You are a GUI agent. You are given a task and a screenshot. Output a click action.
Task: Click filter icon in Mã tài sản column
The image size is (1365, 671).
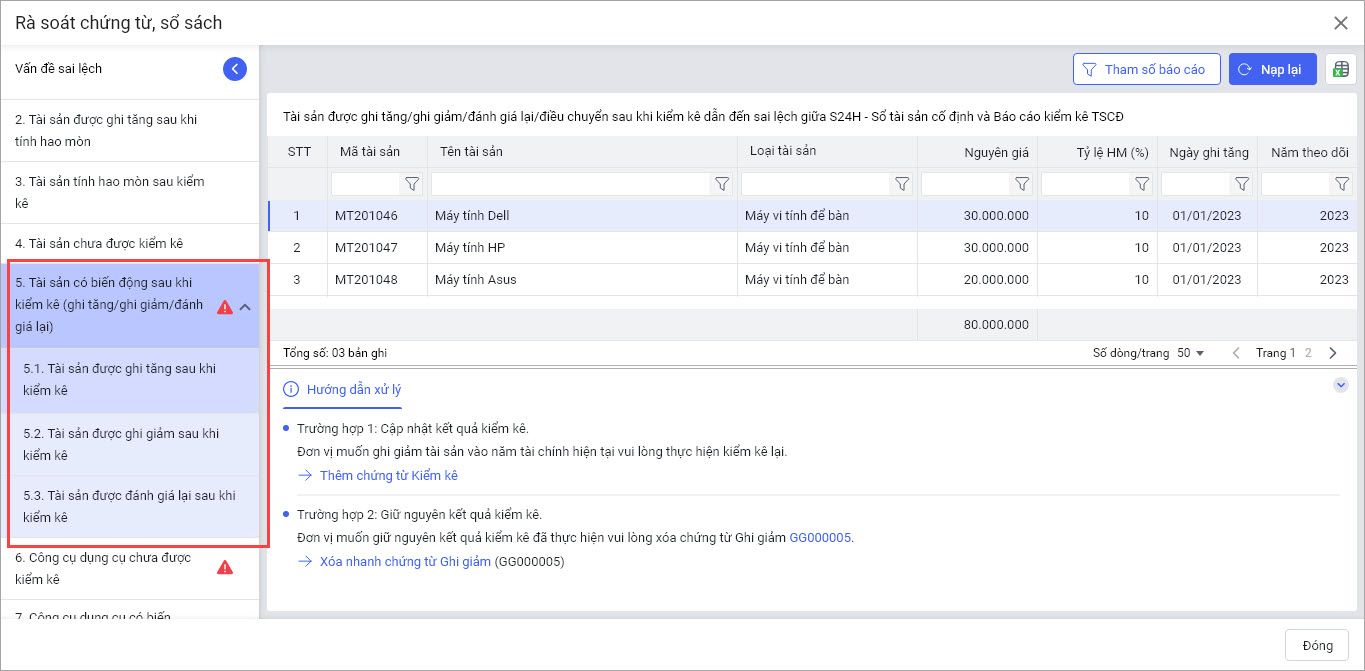[412, 184]
